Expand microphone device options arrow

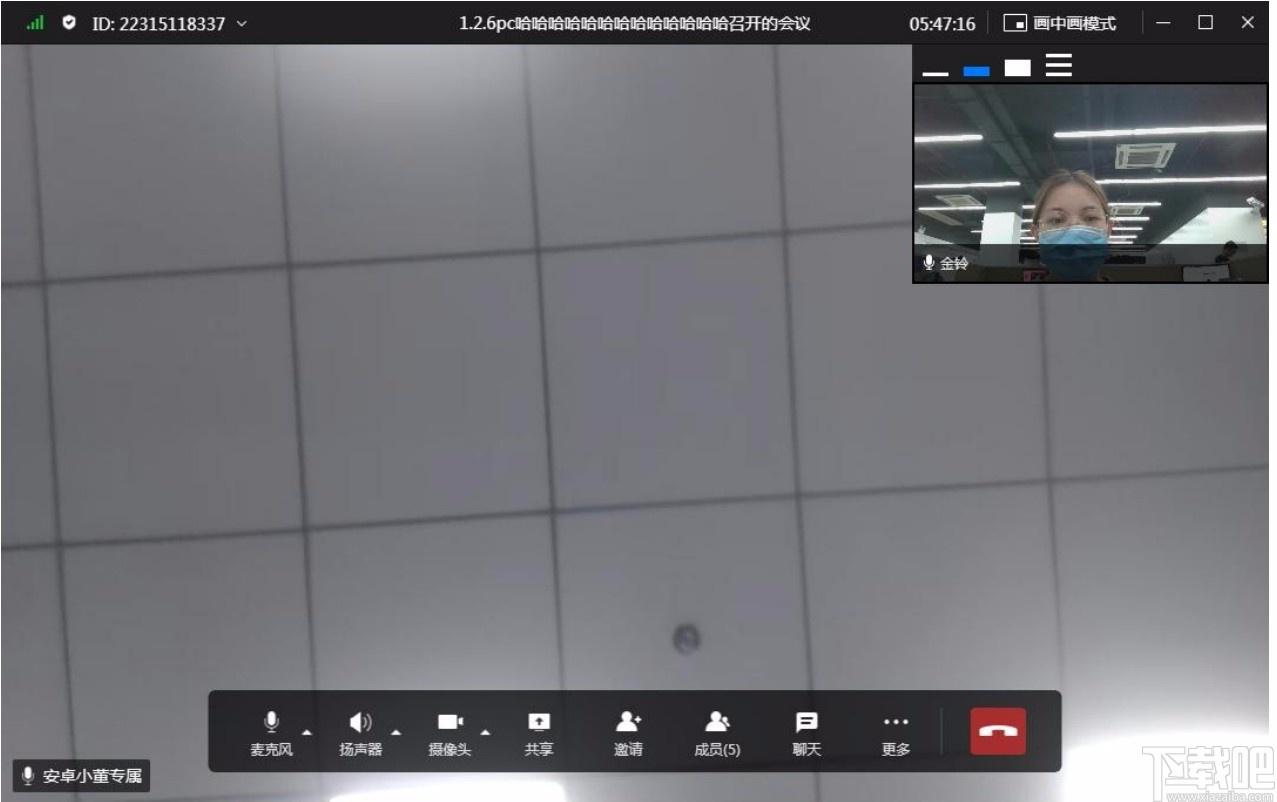[307, 732]
